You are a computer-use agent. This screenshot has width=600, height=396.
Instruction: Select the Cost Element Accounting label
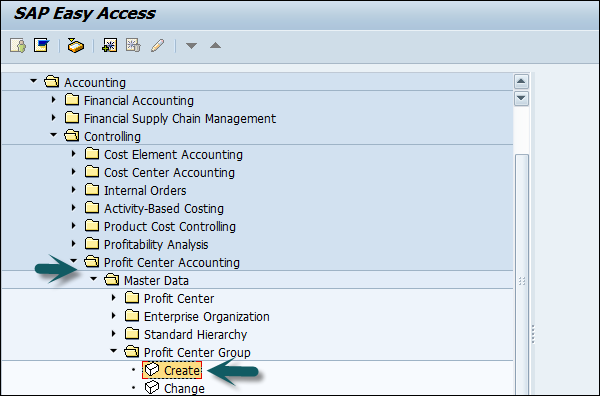173,155
